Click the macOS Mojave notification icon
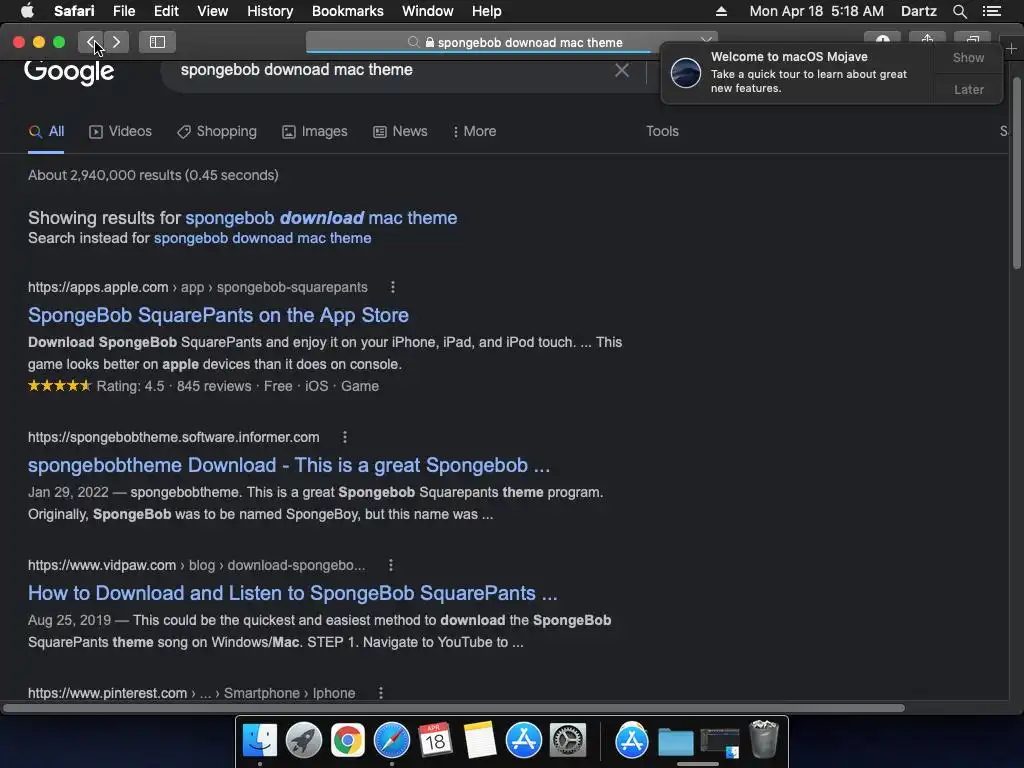This screenshot has height=768, width=1024. tap(686, 72)
